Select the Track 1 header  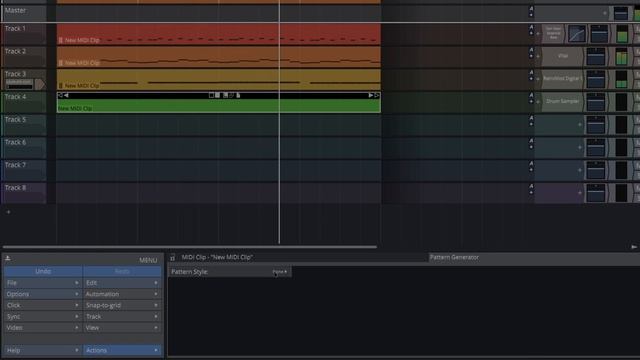24,34
